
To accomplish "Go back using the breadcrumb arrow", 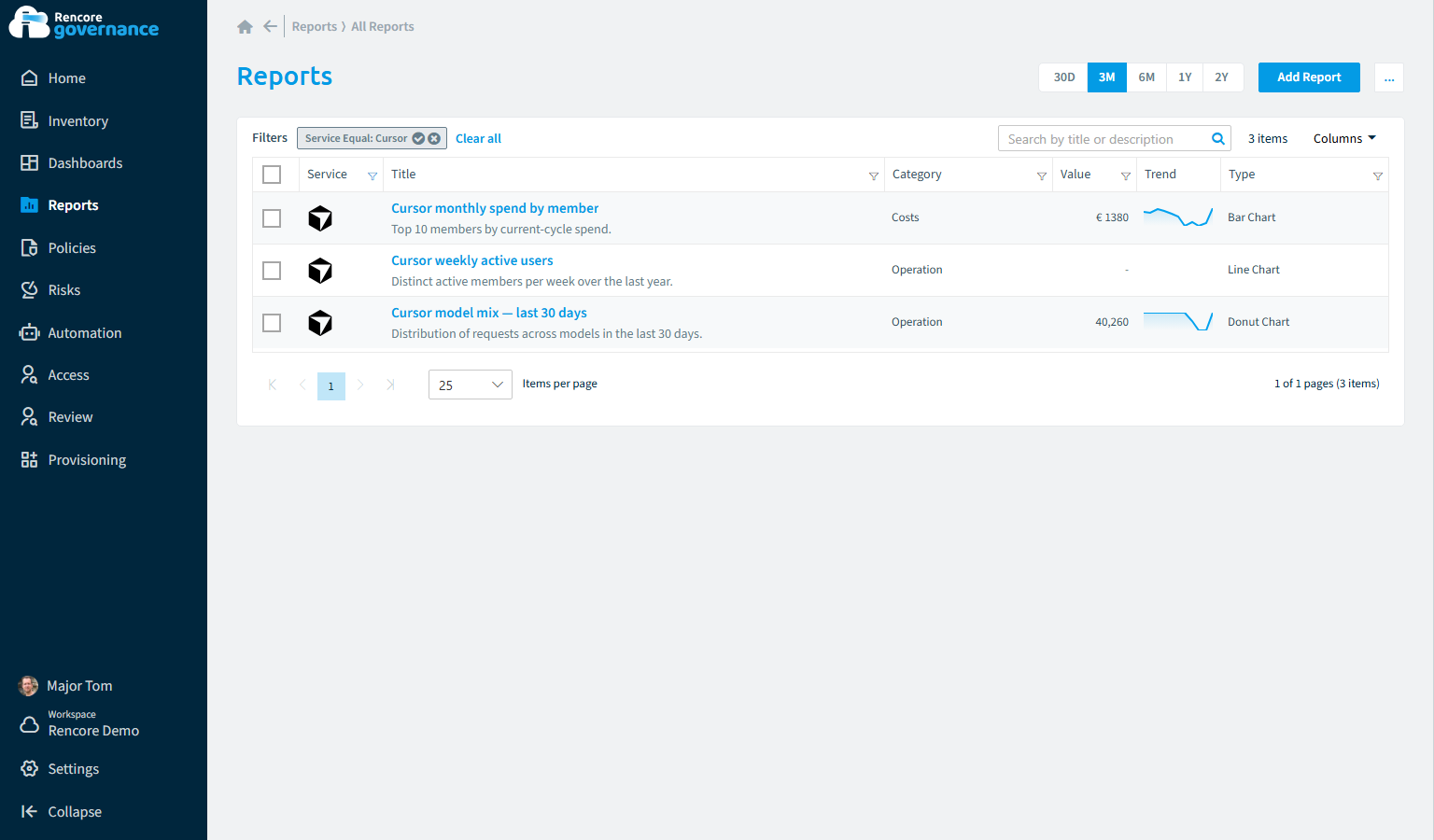I will pyautogui.click(x=270, y=26).
